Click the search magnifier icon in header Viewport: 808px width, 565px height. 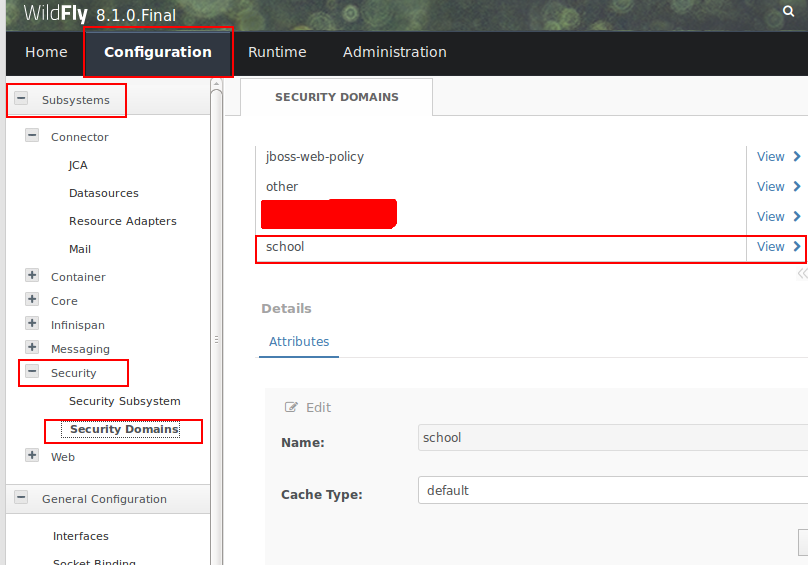tap(788, 11)
